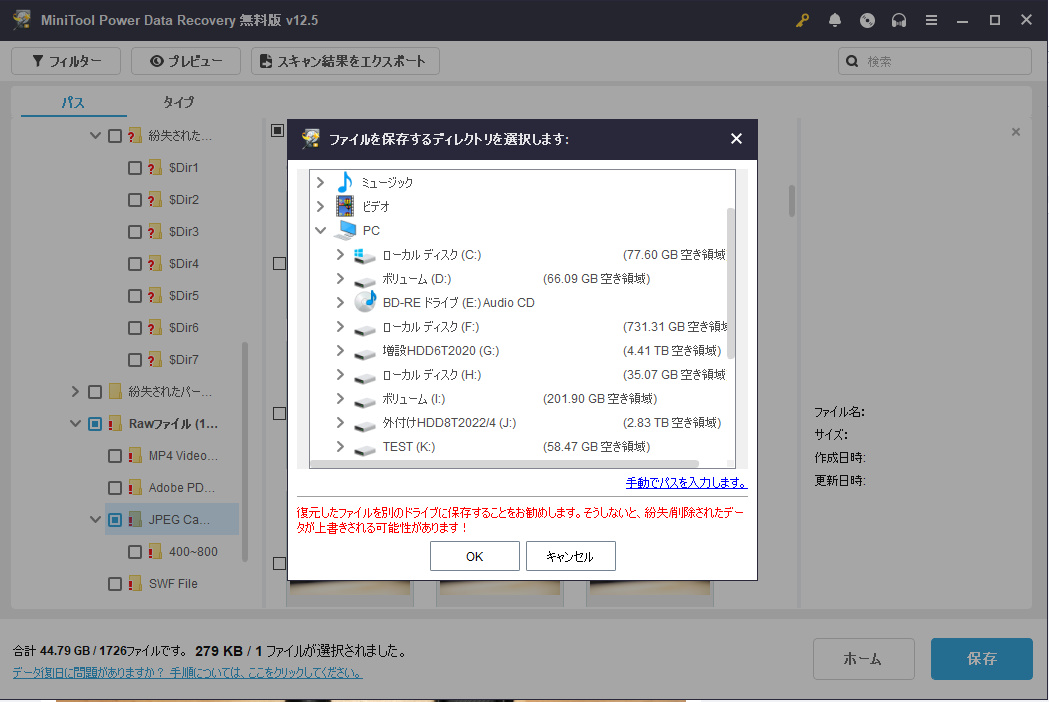Image resolution: width=1049 pixels, height=702 pixels.
Task: Expand 増設HDD6T2020 (G:) drive
Action: (340, 351)
